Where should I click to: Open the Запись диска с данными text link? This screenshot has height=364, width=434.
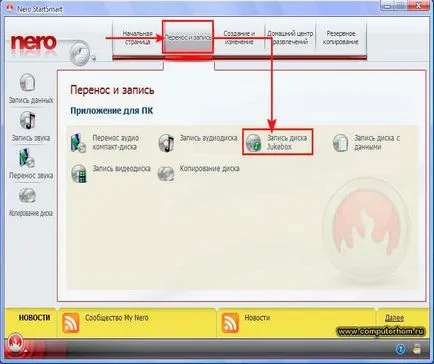377,142
